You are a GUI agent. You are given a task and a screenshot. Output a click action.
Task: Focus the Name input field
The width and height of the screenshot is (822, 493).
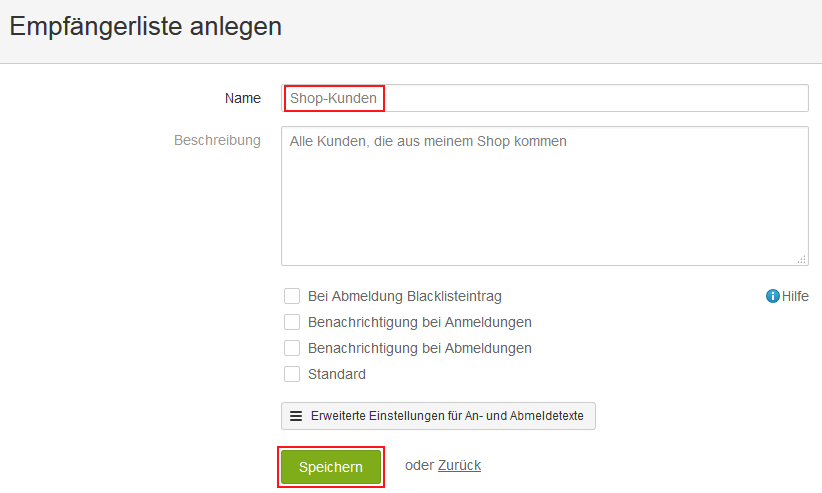545,98
